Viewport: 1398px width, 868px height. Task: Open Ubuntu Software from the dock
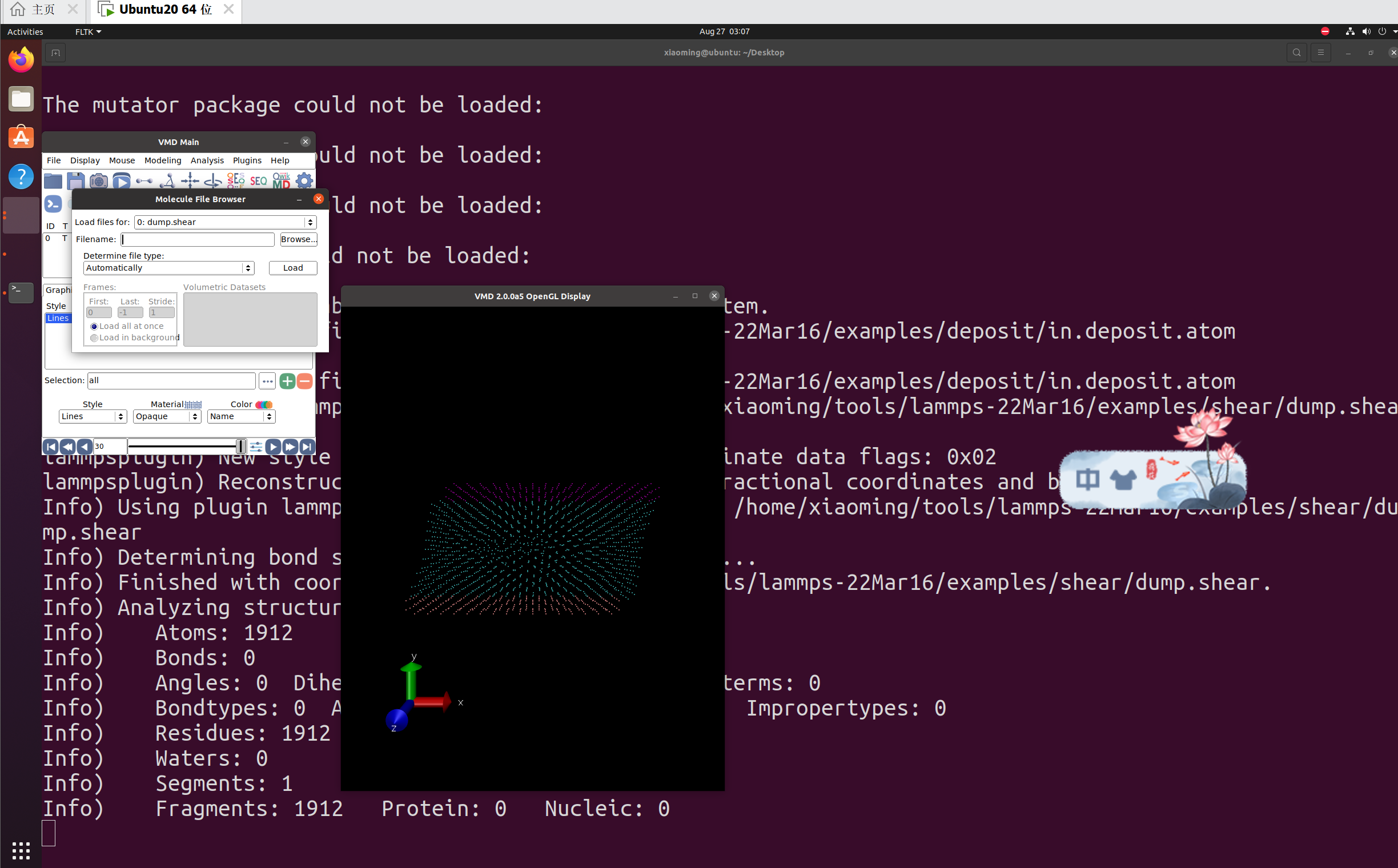[x=21, y=138]
